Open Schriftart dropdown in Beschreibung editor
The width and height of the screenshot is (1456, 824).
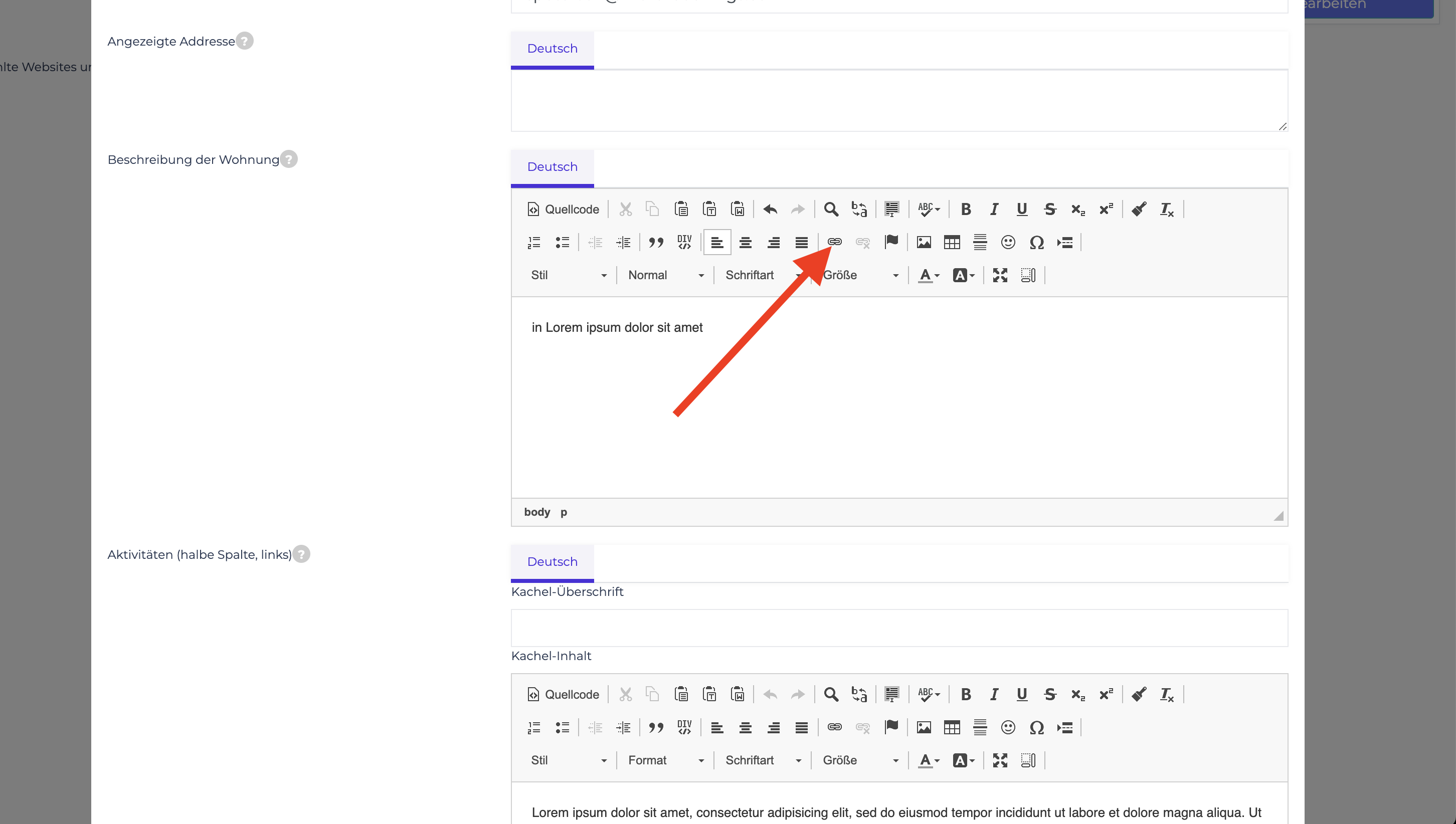click(x=763, y=275)
